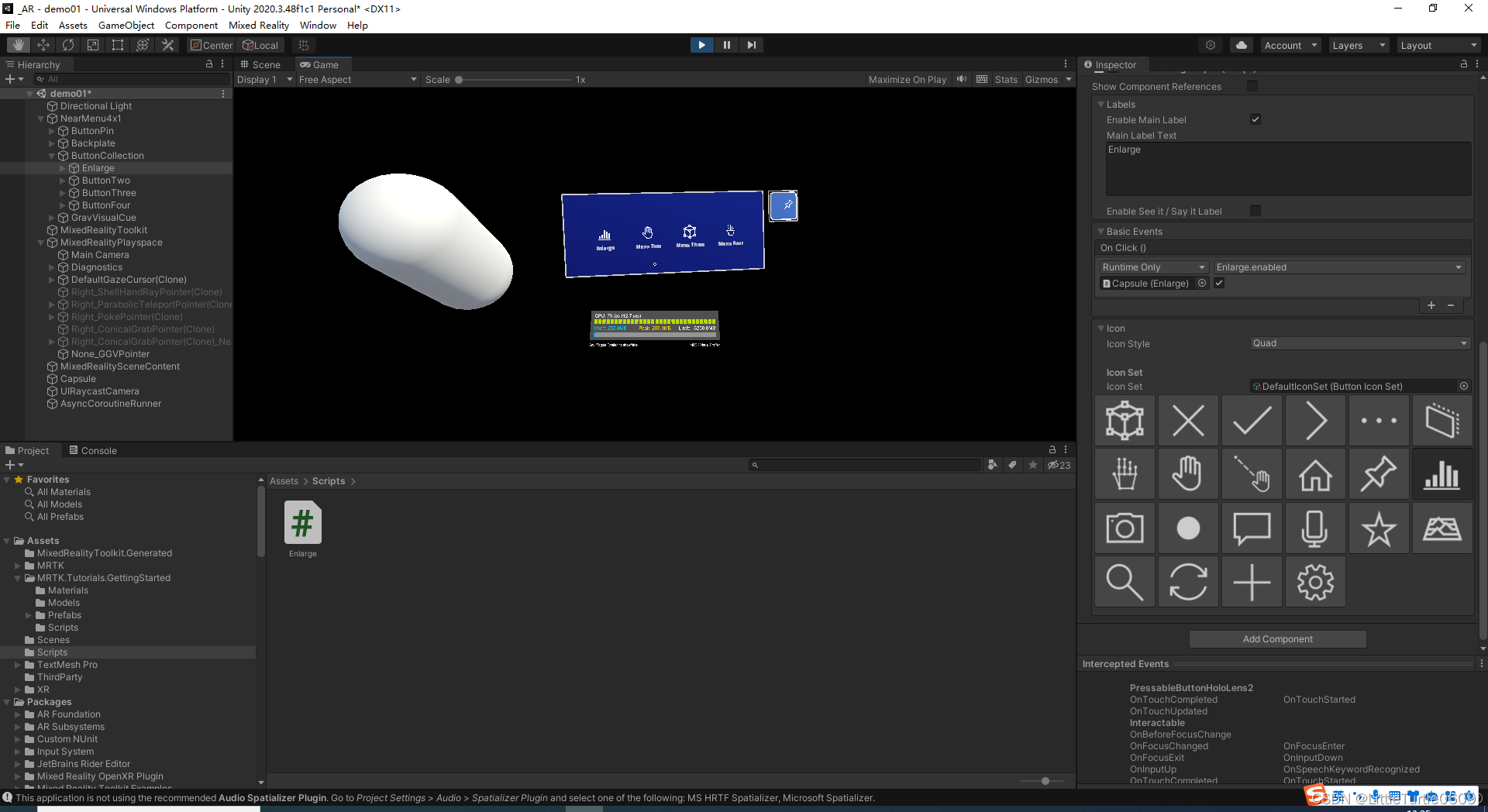Open the Runtime Only dropdown

coord(1155,267)
